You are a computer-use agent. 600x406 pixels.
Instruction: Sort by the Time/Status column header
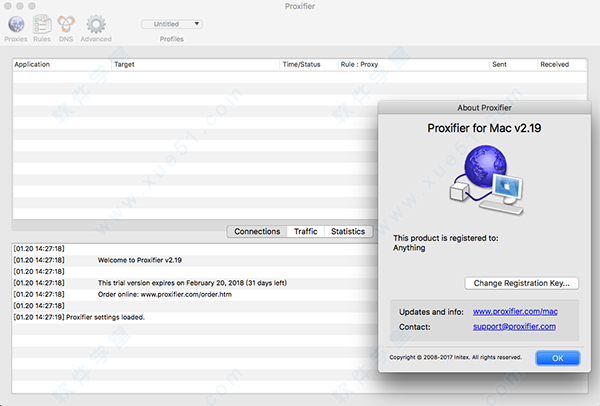click(309, 64)
